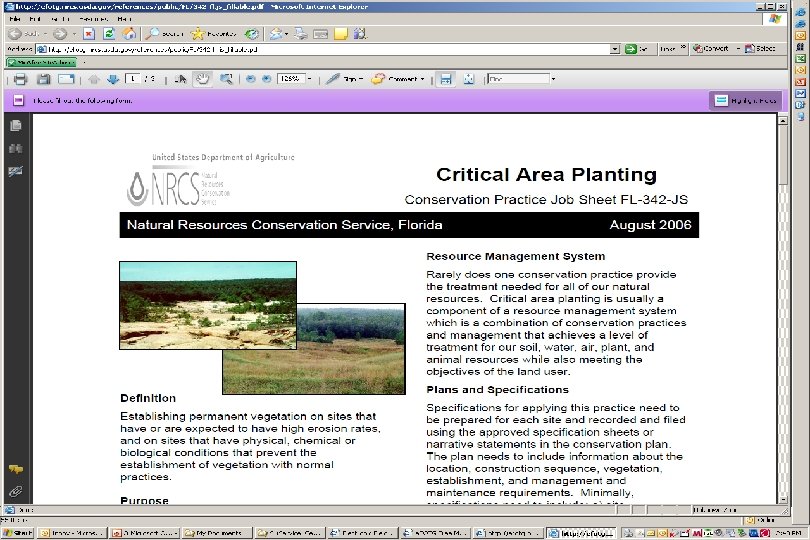Activate the Hand tool

point(202,79)
